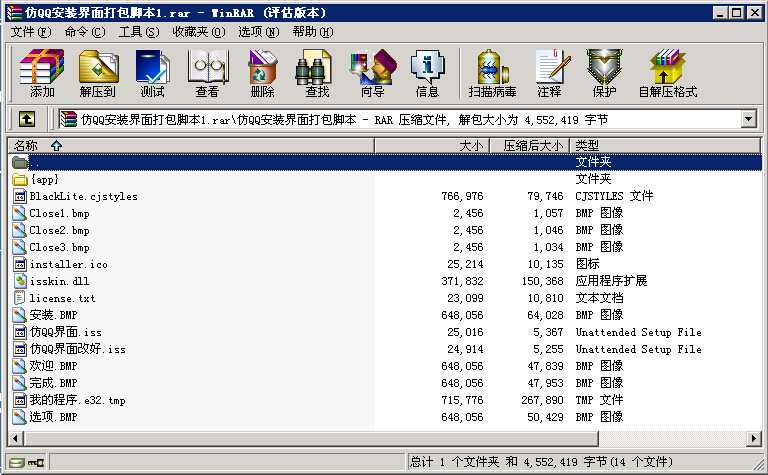Click the parent folder '..' icon

point(20,162)
